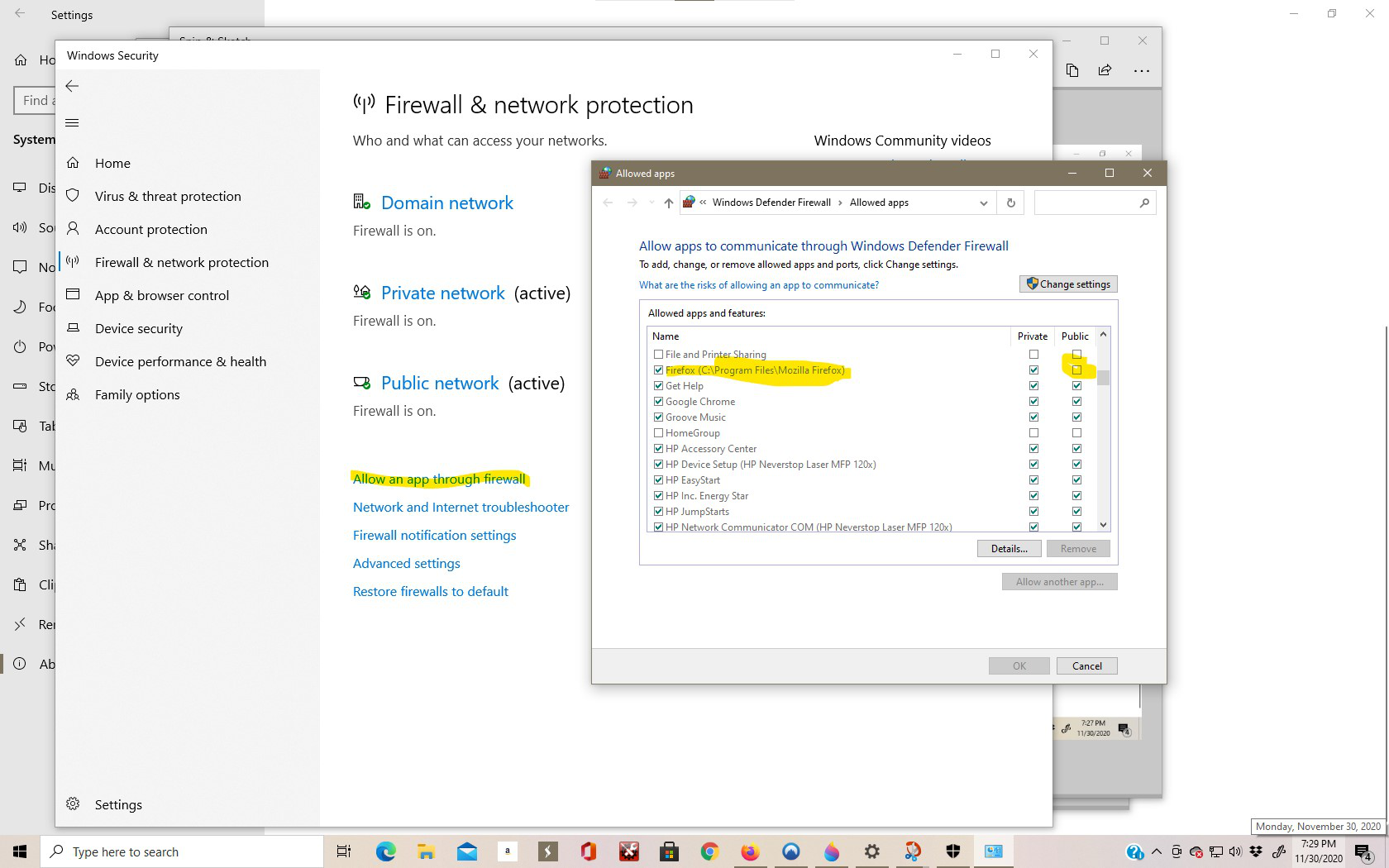Open Advanced settings link
Screen dimensions: 1389x868
pyautogui.click(x=407, y=564)
